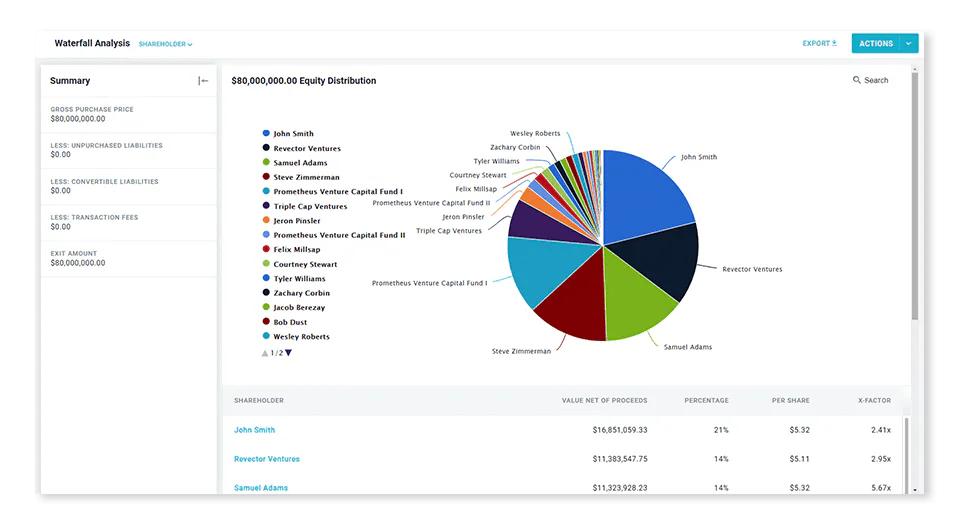Toggle Steve Zimmerman legend entry

pyautogui.click(x=301, y=177)
